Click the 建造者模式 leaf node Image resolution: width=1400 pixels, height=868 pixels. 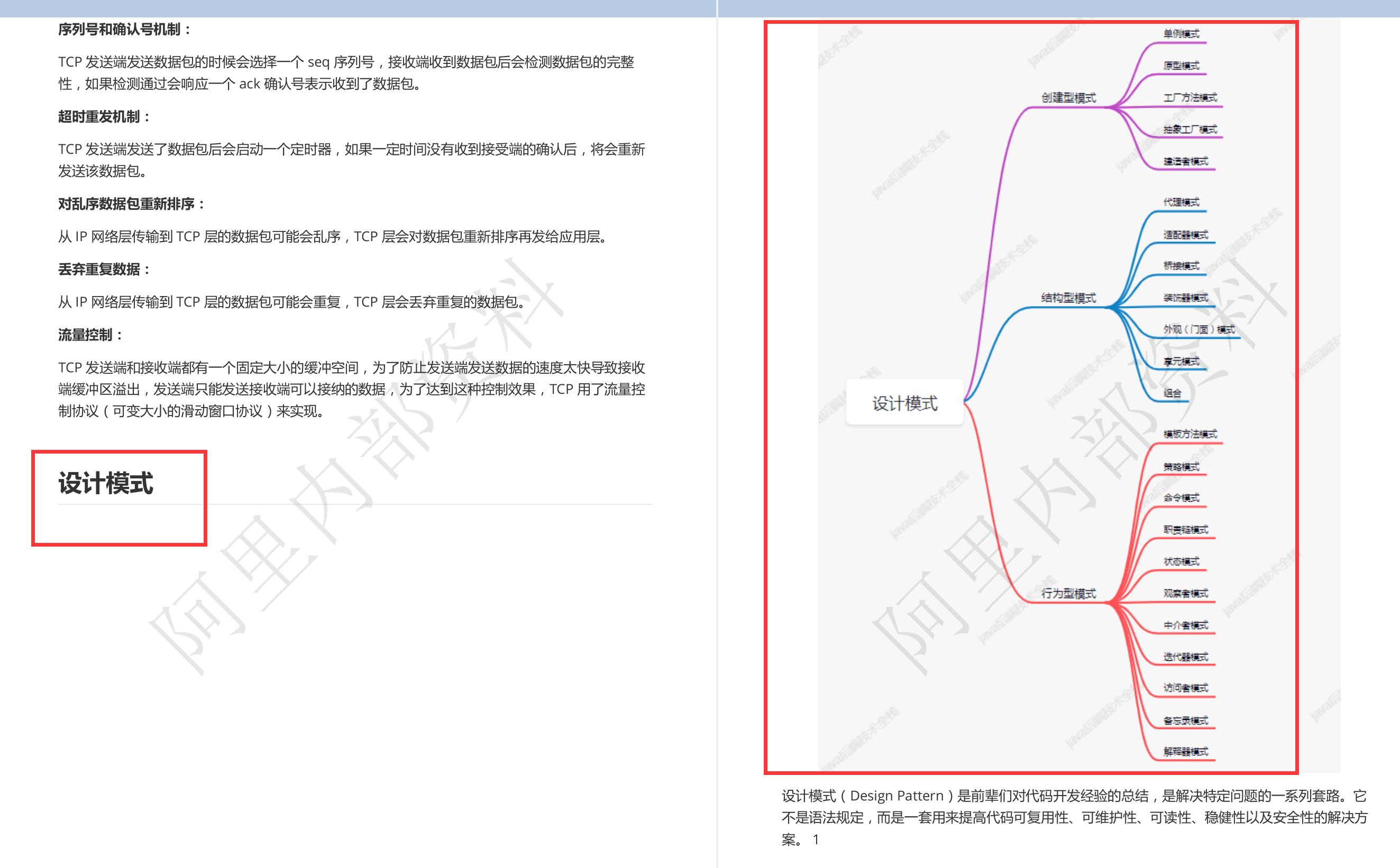point(1186,161)
